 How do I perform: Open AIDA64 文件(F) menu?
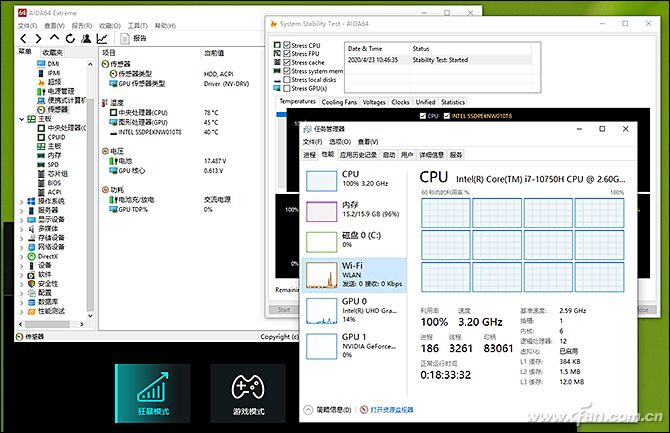point(27,26)
